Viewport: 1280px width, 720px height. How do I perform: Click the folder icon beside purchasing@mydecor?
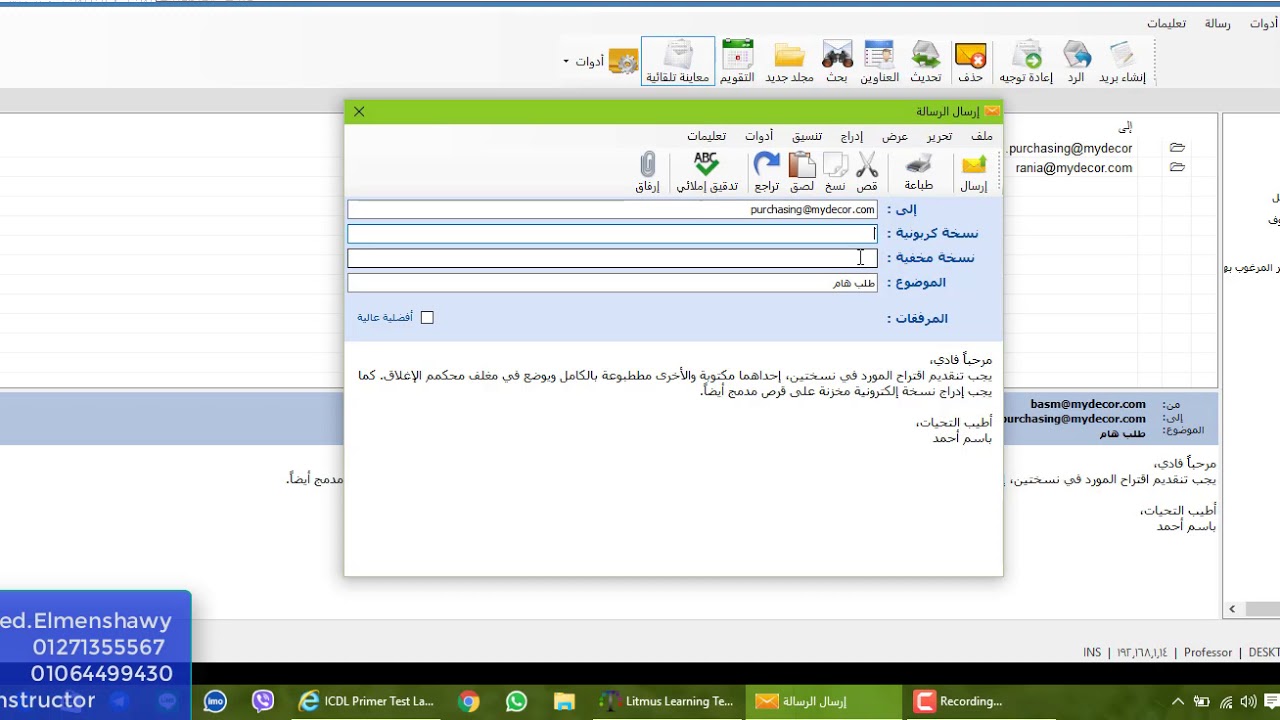[1177, 148]
